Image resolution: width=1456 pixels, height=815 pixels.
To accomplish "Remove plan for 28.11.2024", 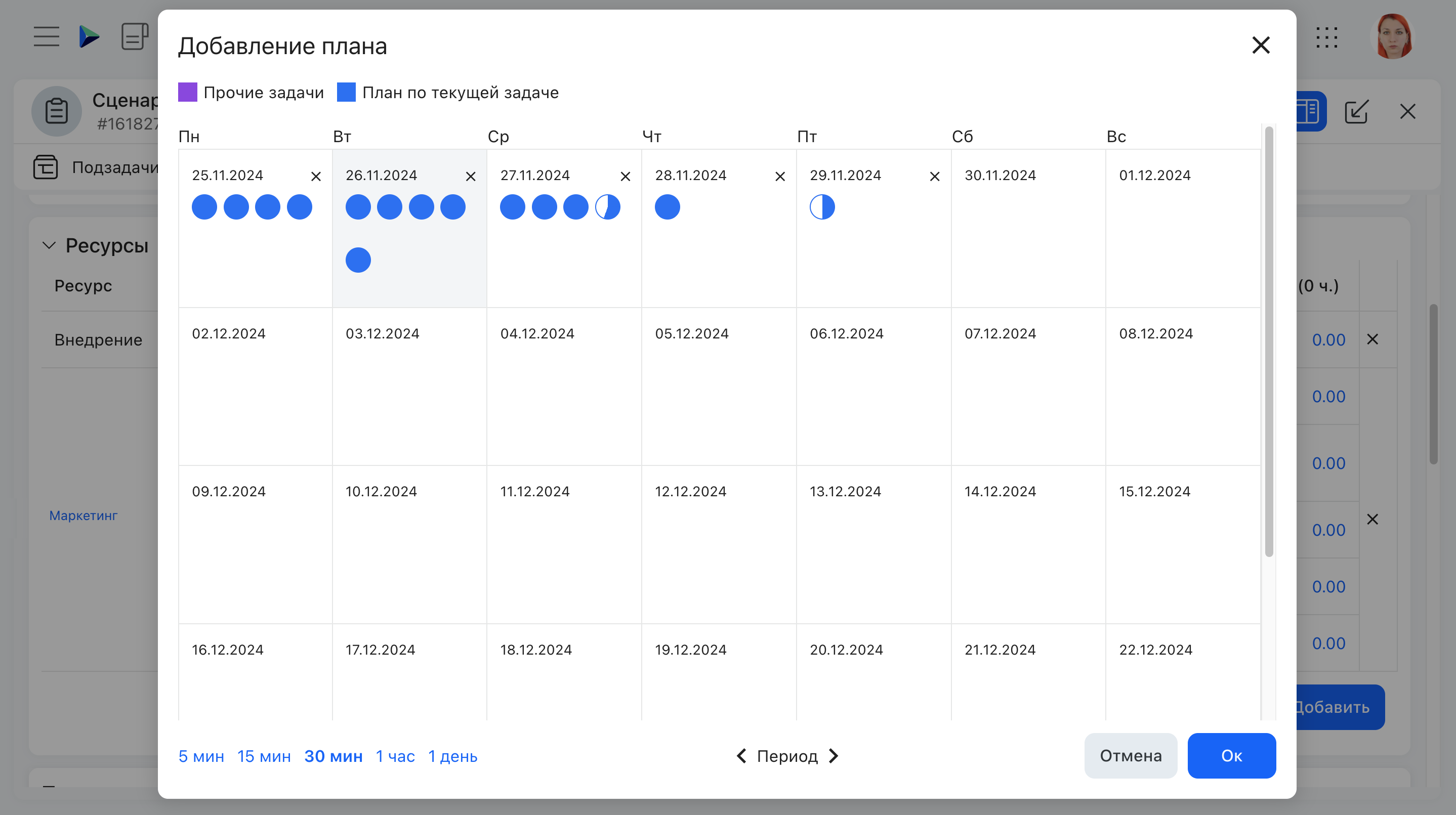I will coord(780,177).
